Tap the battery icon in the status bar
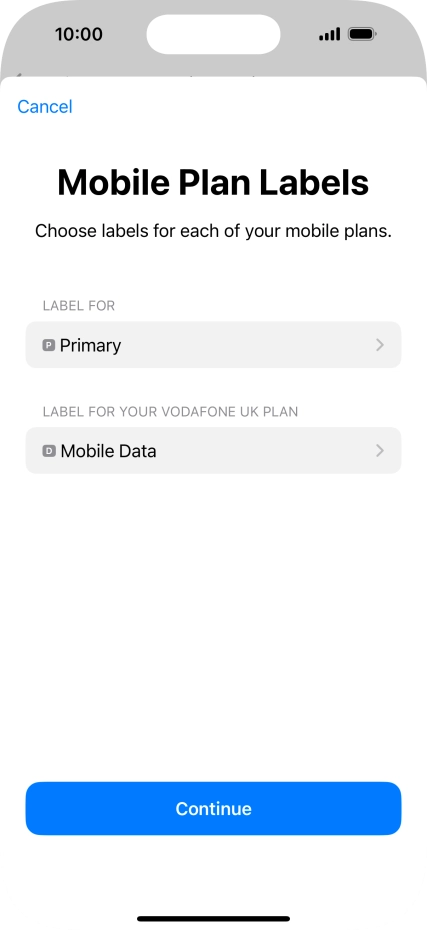The width and height of the screenshot is (427, 930). (362, 34)
